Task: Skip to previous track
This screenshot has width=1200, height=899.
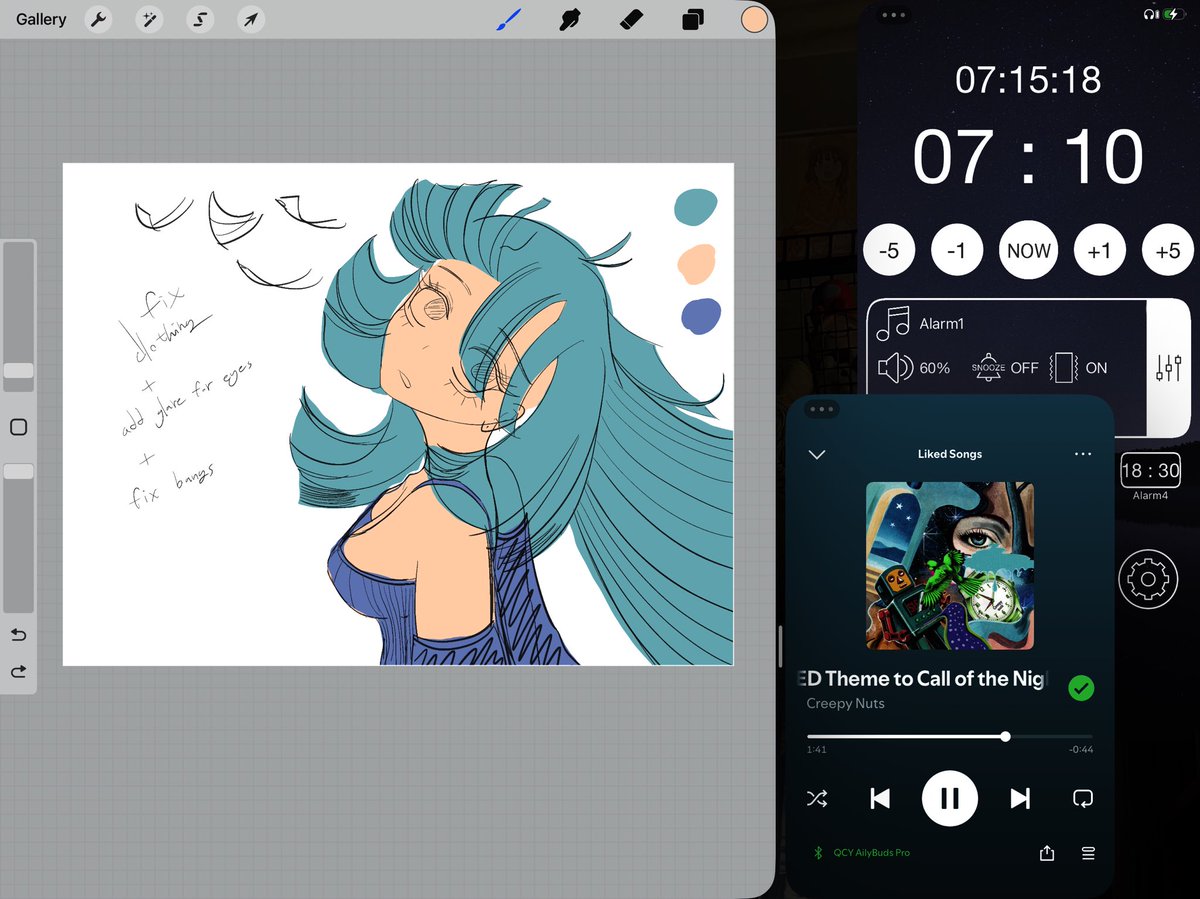Action: coord(880,798)
